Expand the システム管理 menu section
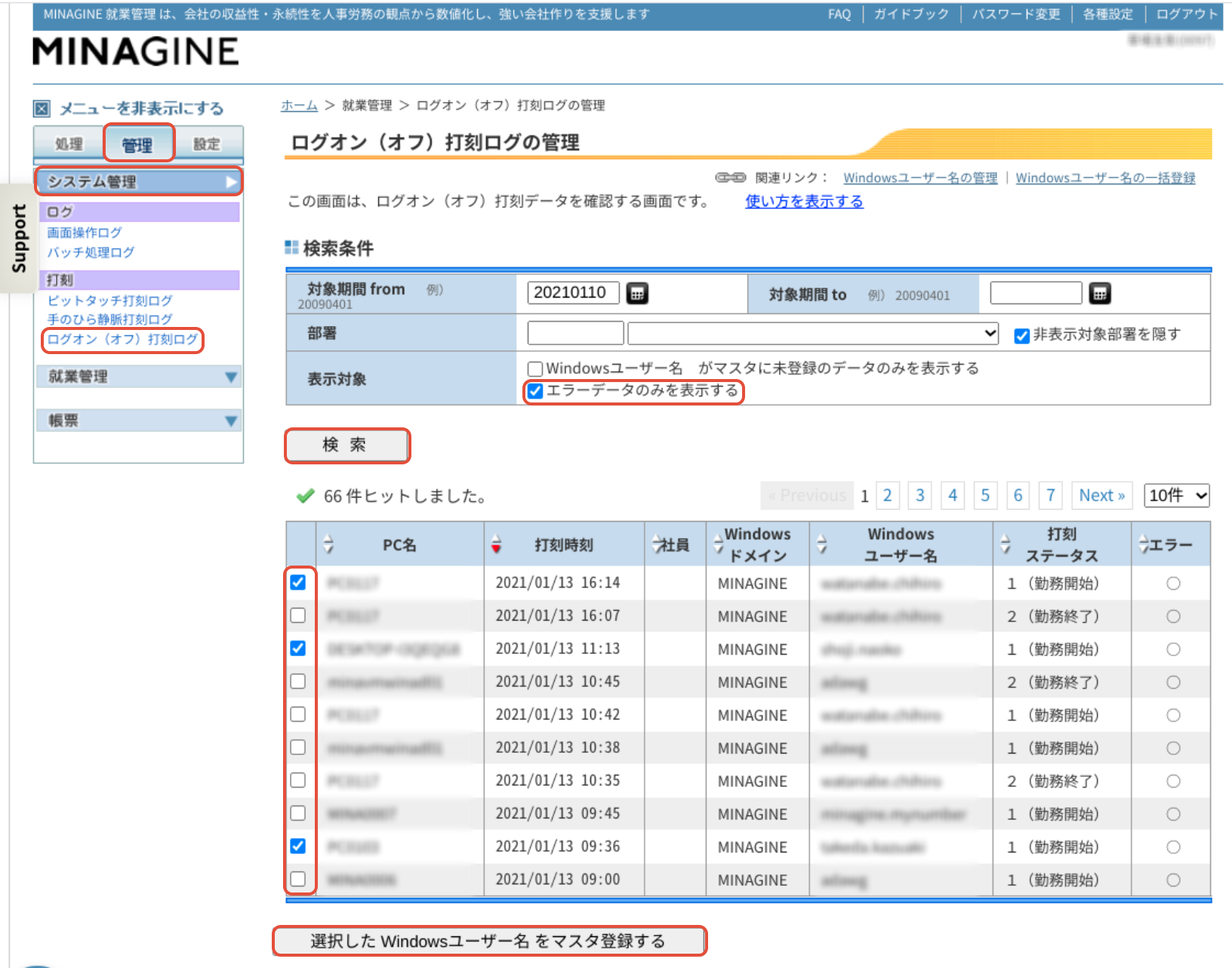The height and width of the screenshot is (968, 1232). coord(139,182)
